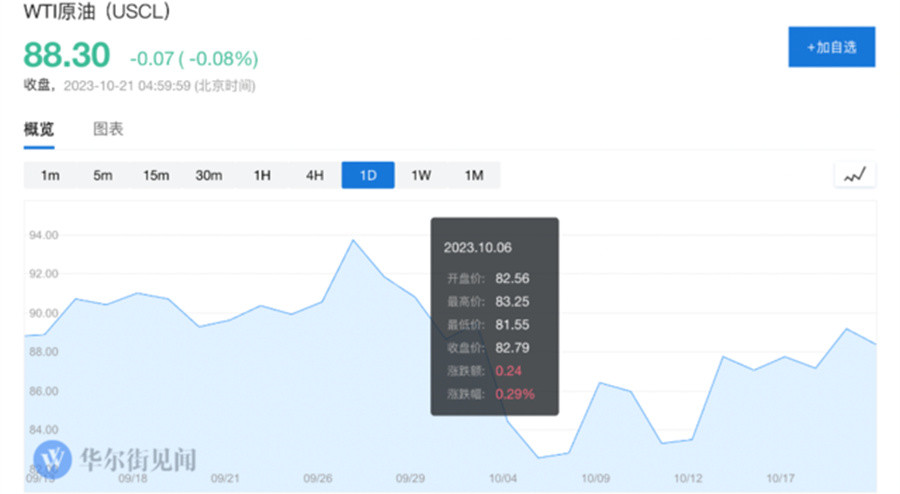
Task: Click the 10/04 x-axis date label
Action: coord(503,478)
